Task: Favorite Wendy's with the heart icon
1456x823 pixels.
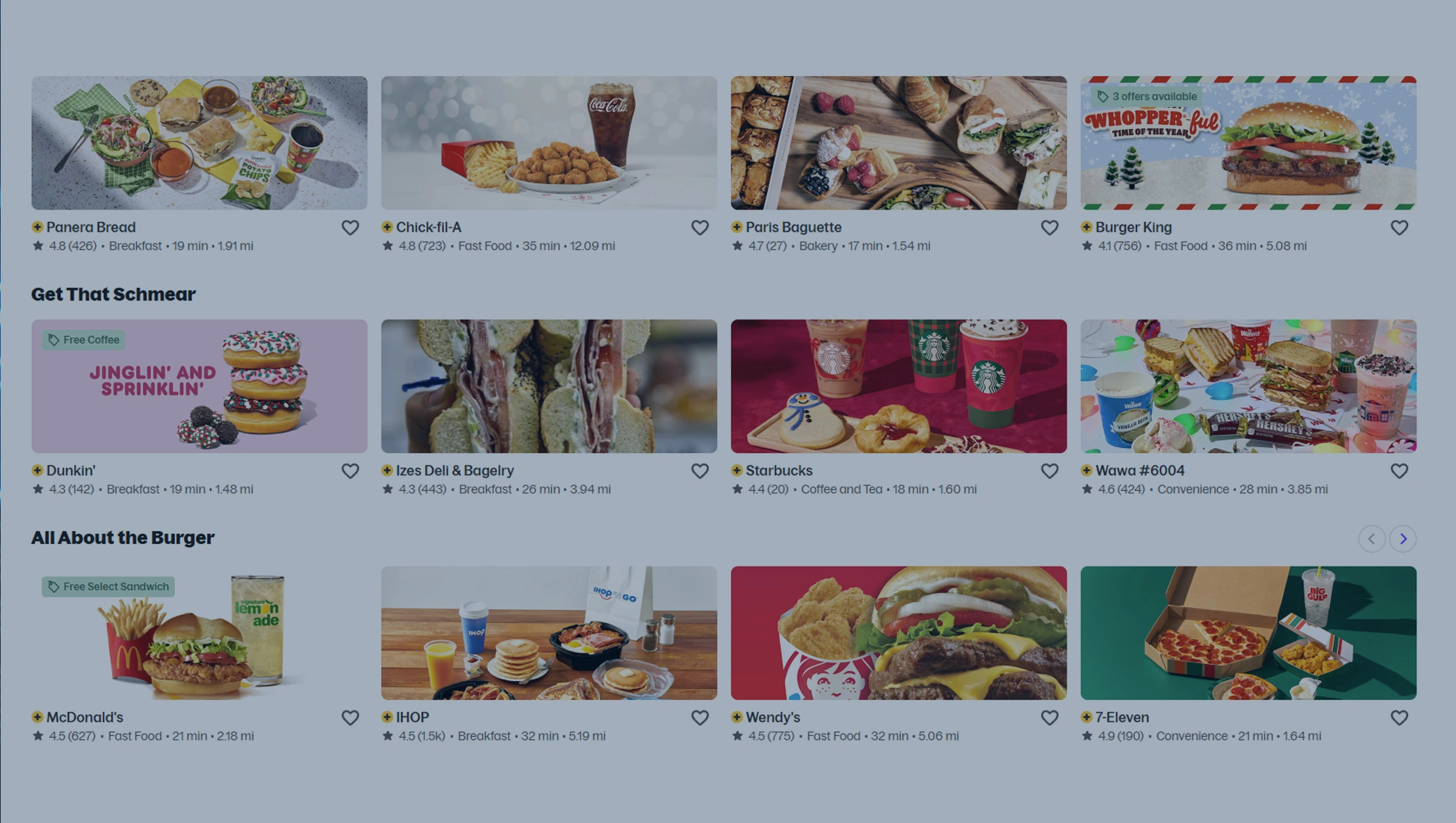Action: click(x=1050, y=718)
